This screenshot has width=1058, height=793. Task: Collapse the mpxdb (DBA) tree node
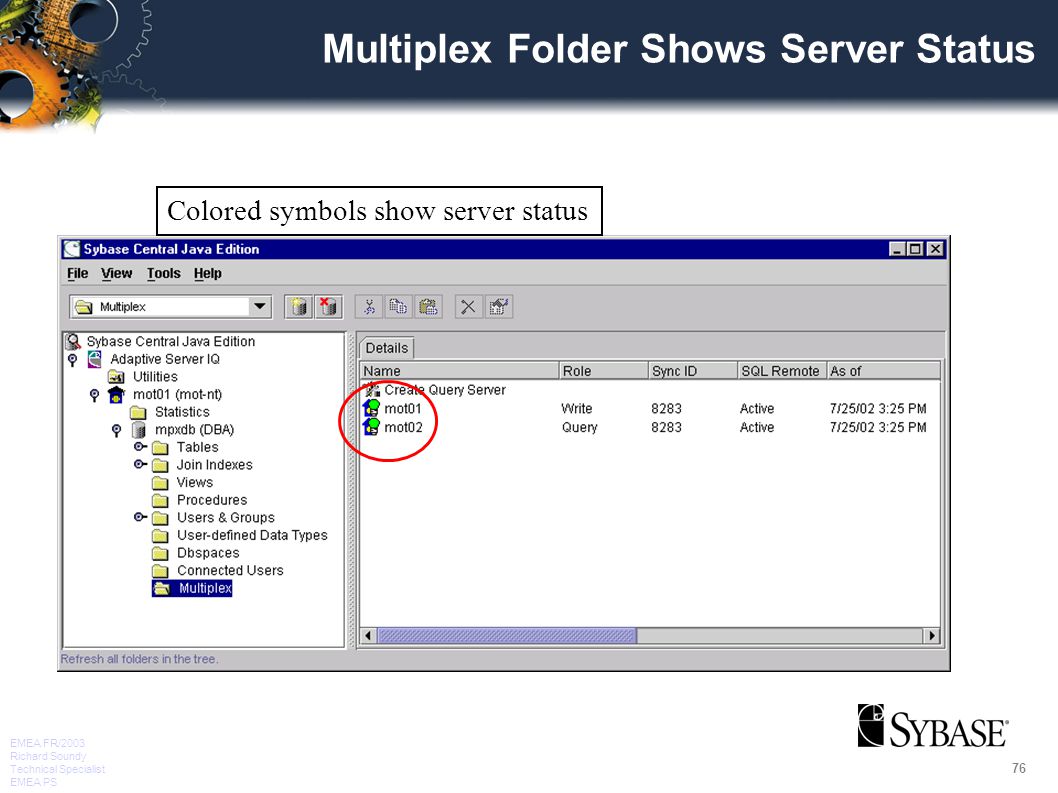click(x=117, y=430)
